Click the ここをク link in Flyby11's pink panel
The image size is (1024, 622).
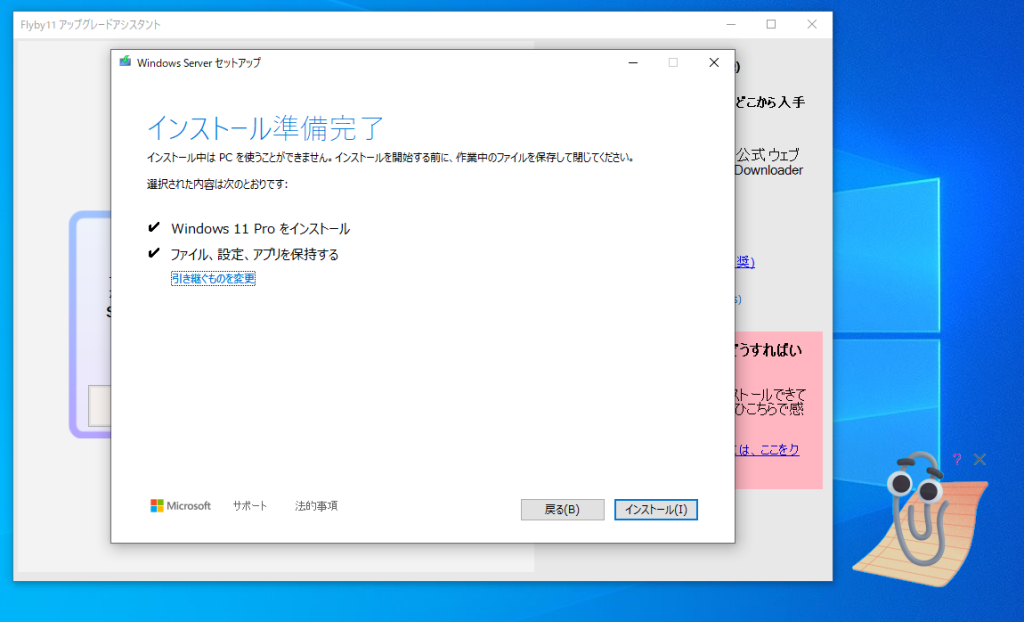coord(768,450)
